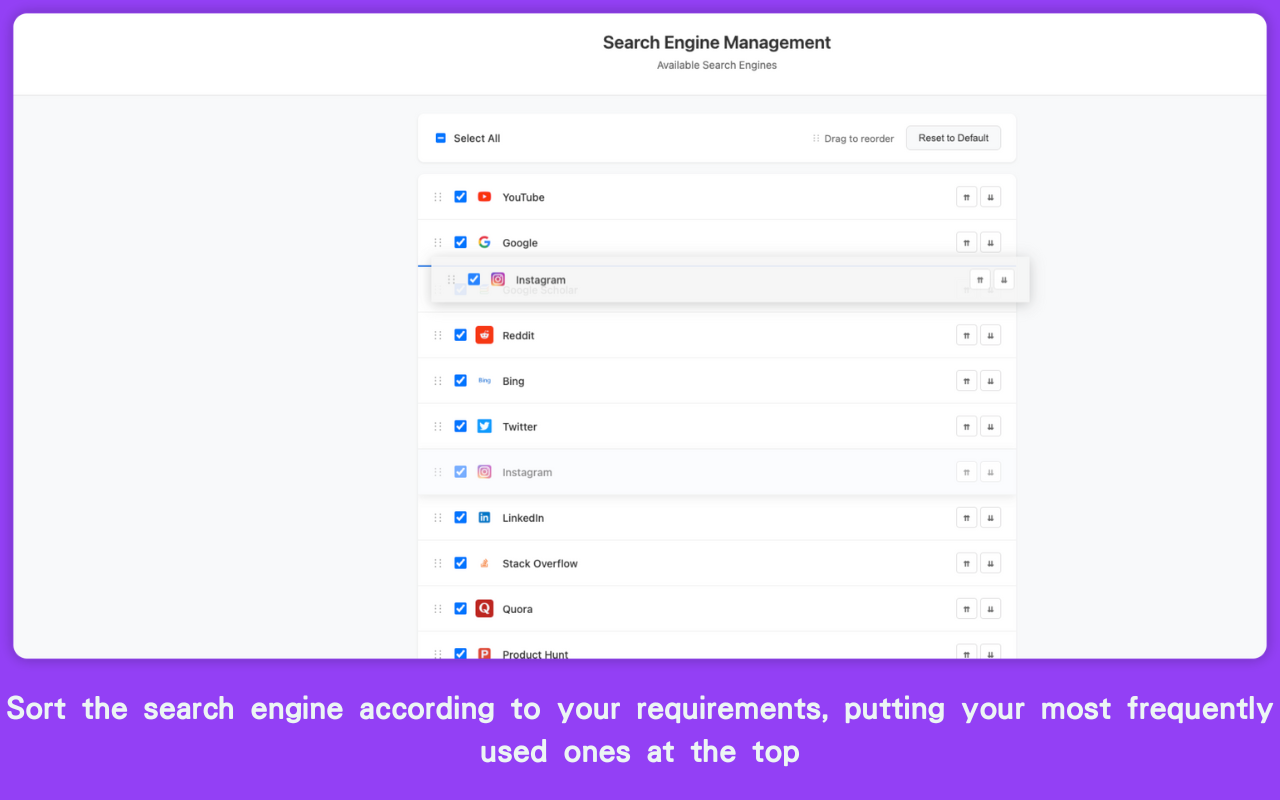This screenshot has height=800, width=1280.
Task: Untick the LinkedIn checkbox
Action: [x=460, y=517]
